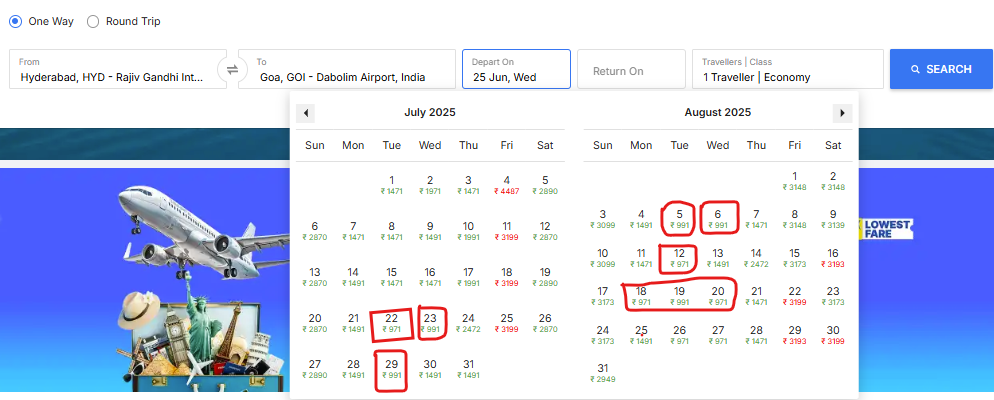
Task: Open Travellers and Class selector
Action: [788, 69]
